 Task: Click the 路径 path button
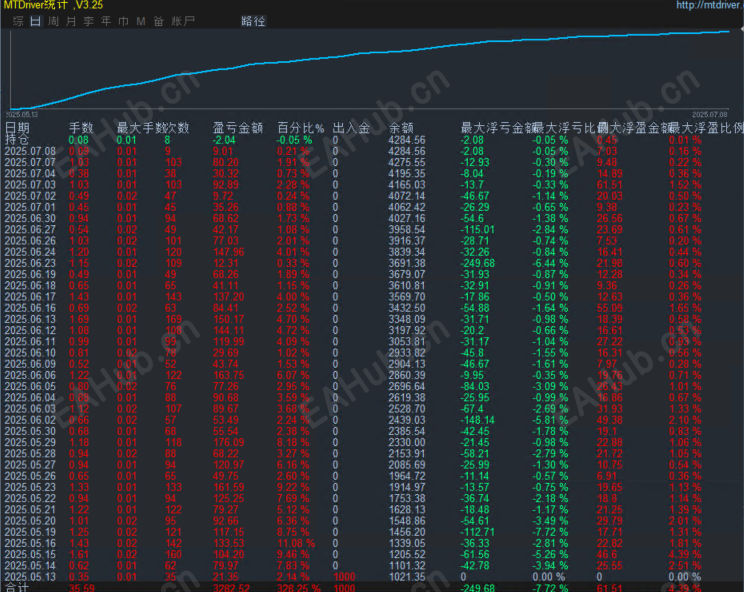[253, 21]
